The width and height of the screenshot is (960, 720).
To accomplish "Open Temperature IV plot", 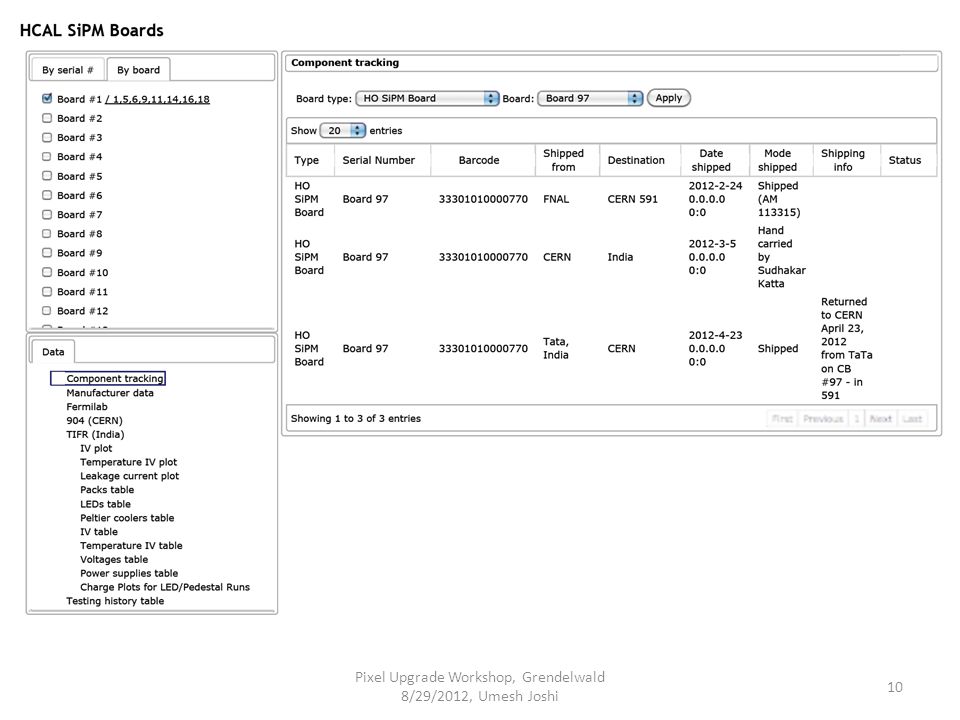I will pyautogui.click(x=129, y=462).
